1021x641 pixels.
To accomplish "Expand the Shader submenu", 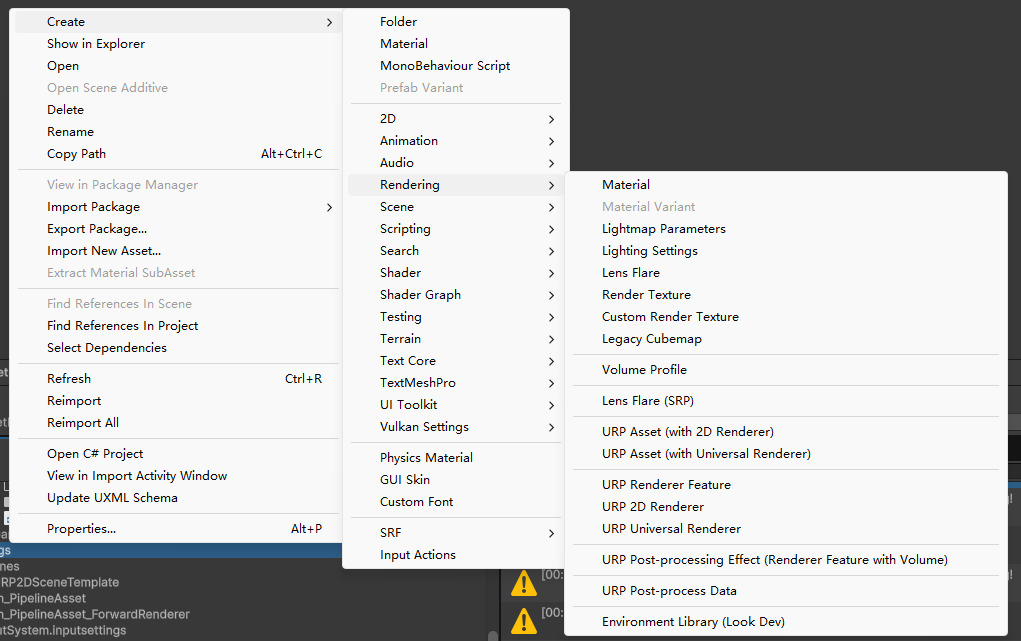I will [456, 273].
